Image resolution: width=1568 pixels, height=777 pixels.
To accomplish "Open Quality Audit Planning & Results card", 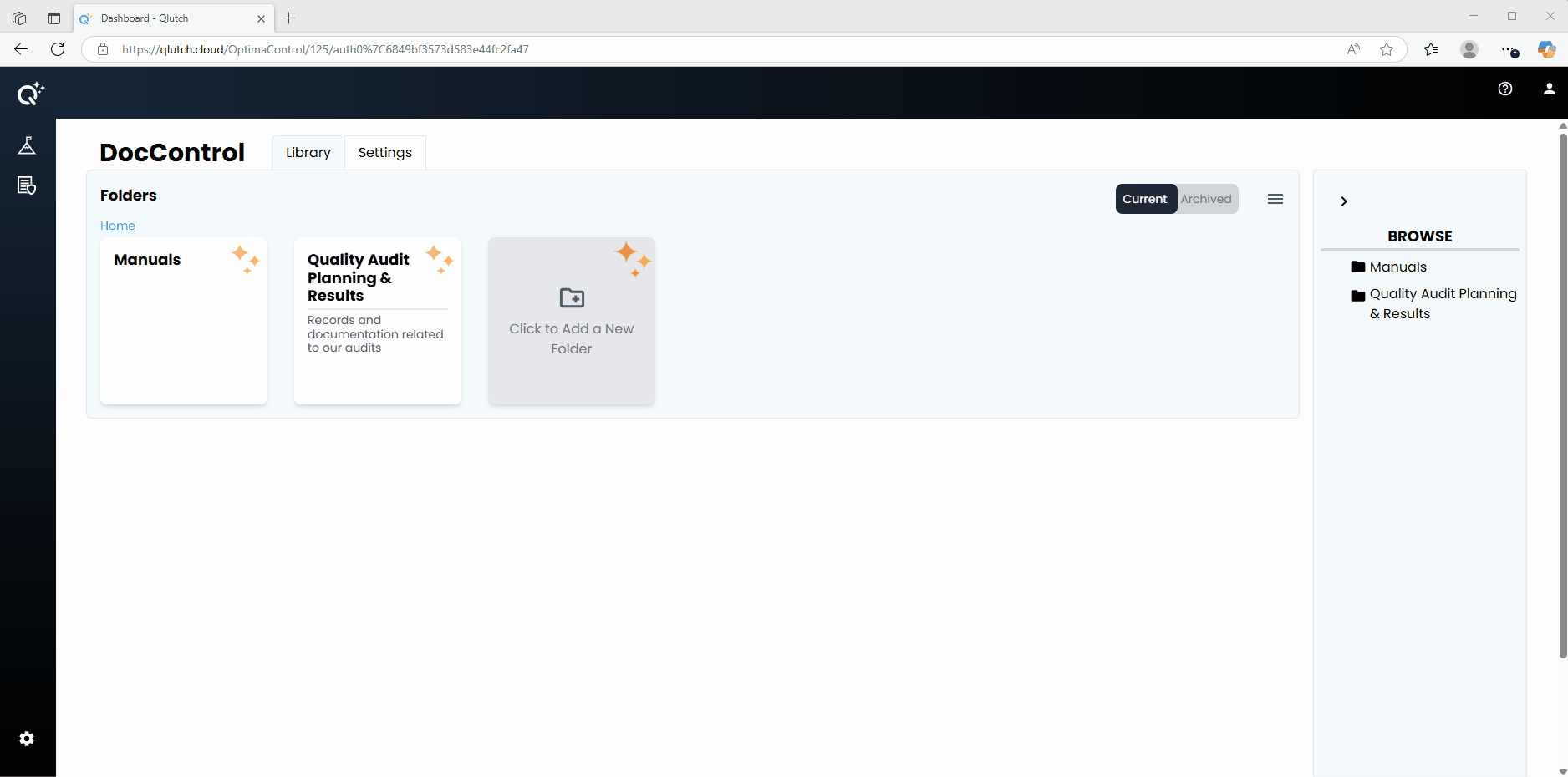I will [x=378, y=321].
